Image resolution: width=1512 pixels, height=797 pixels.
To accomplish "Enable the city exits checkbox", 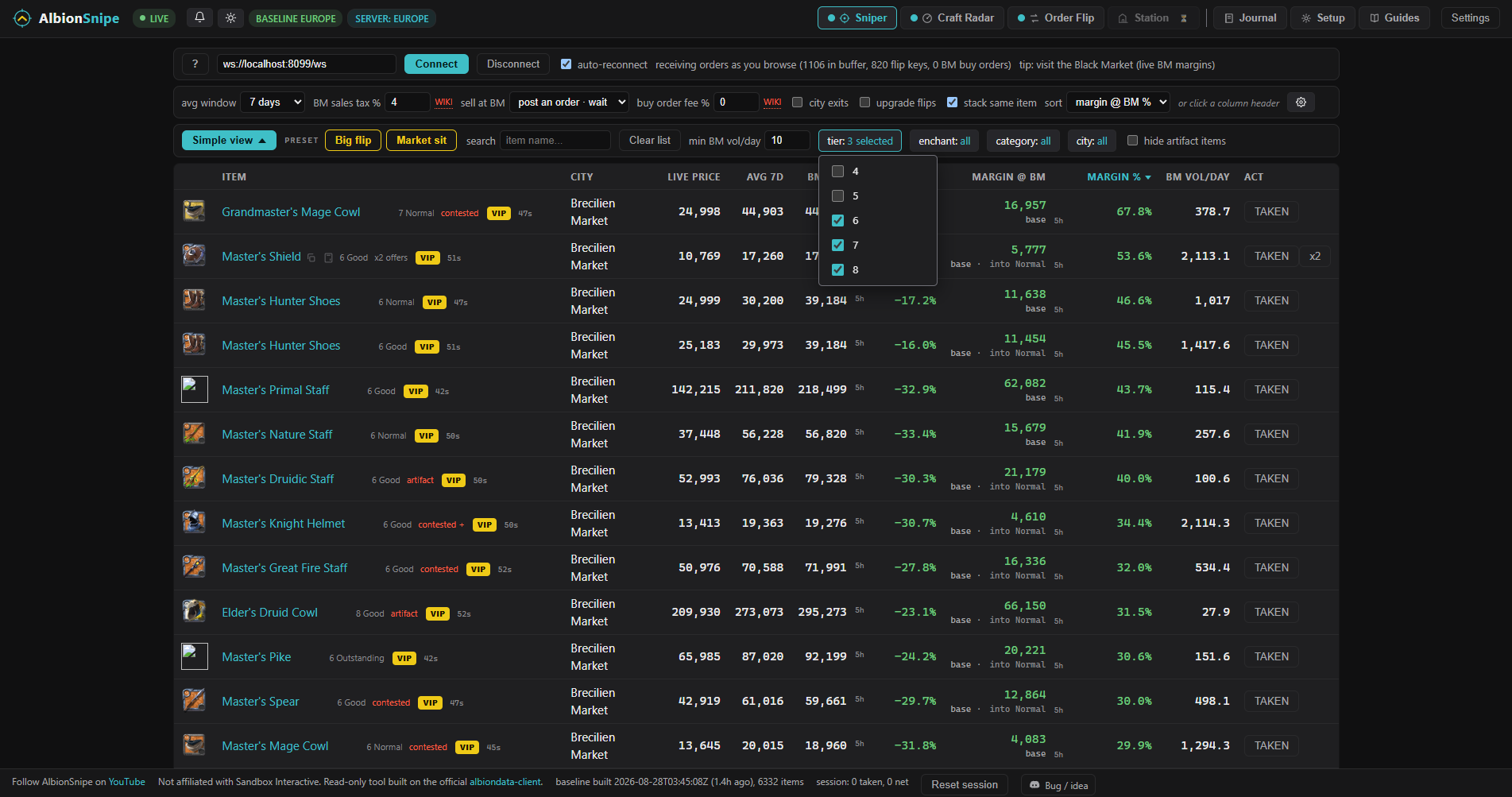I will point(797,103).
